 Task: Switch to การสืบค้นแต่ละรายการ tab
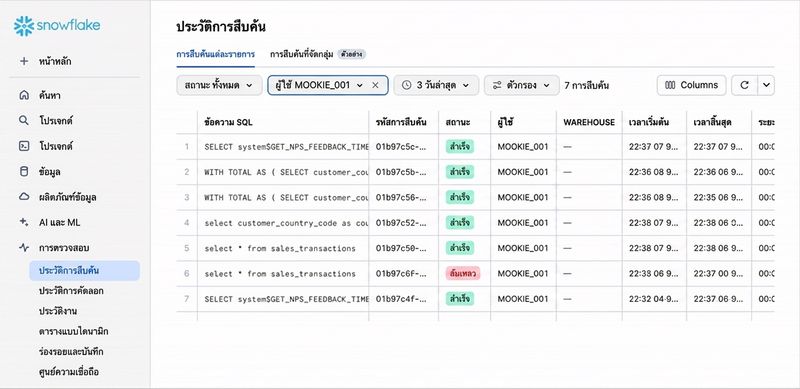[215, 54]
